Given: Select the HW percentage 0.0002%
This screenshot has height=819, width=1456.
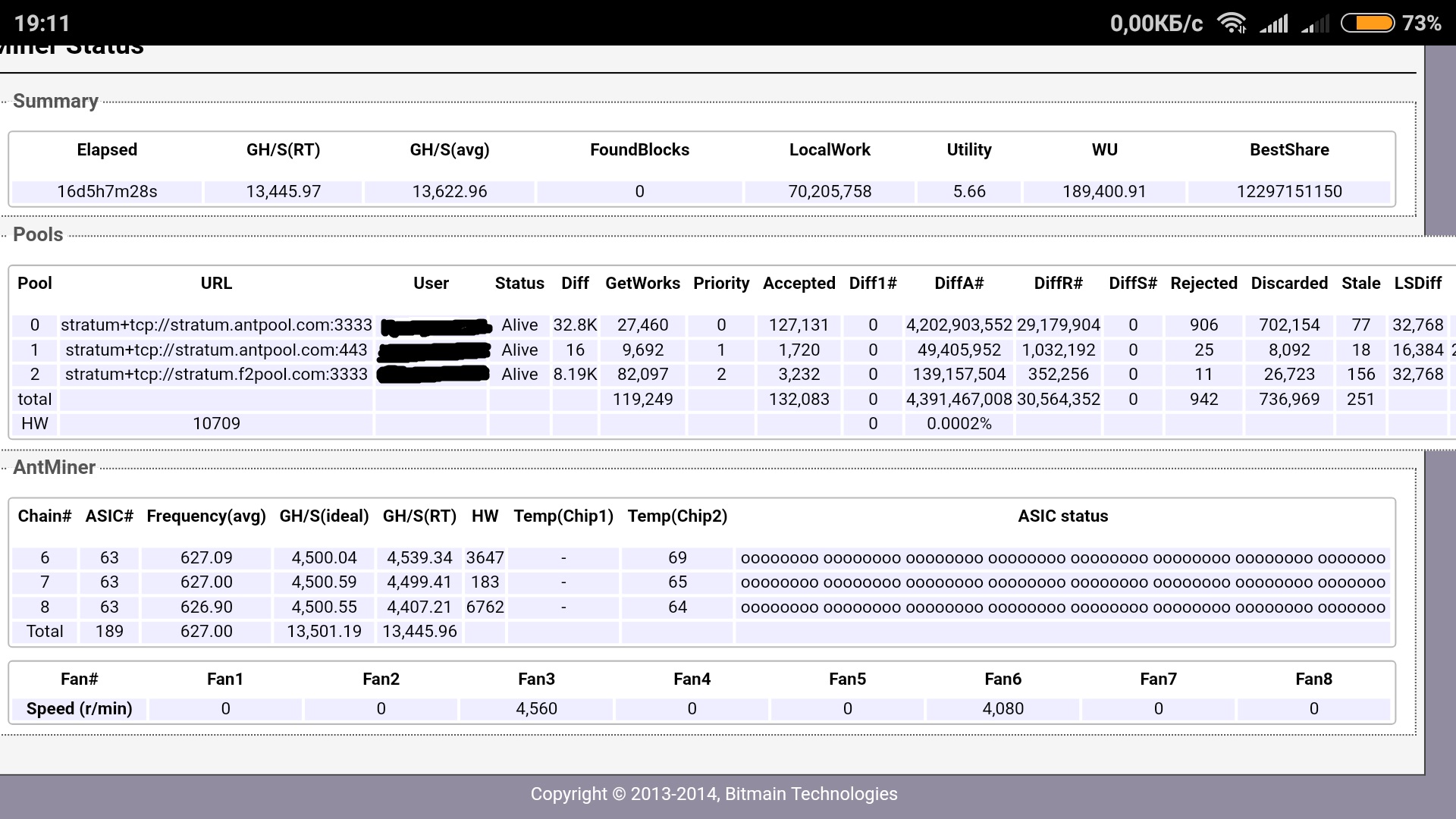Looking at the screenshot, I should pos(959,424).
